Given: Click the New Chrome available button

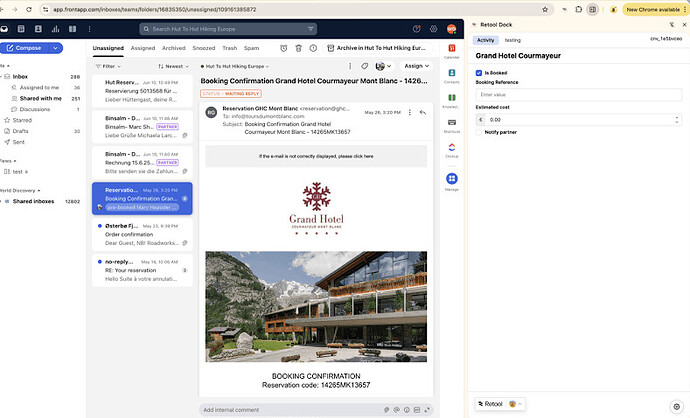Looking at the screenshot, I should [x=656, y=9].
